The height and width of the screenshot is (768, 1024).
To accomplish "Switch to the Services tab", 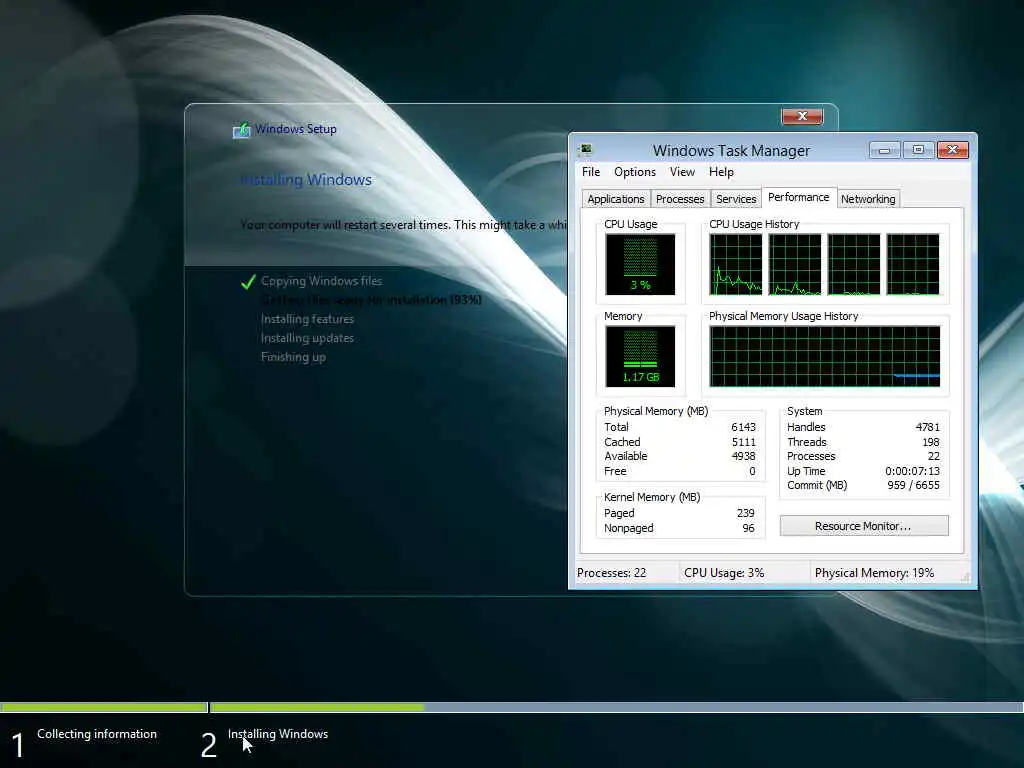I will pos(736,199).
